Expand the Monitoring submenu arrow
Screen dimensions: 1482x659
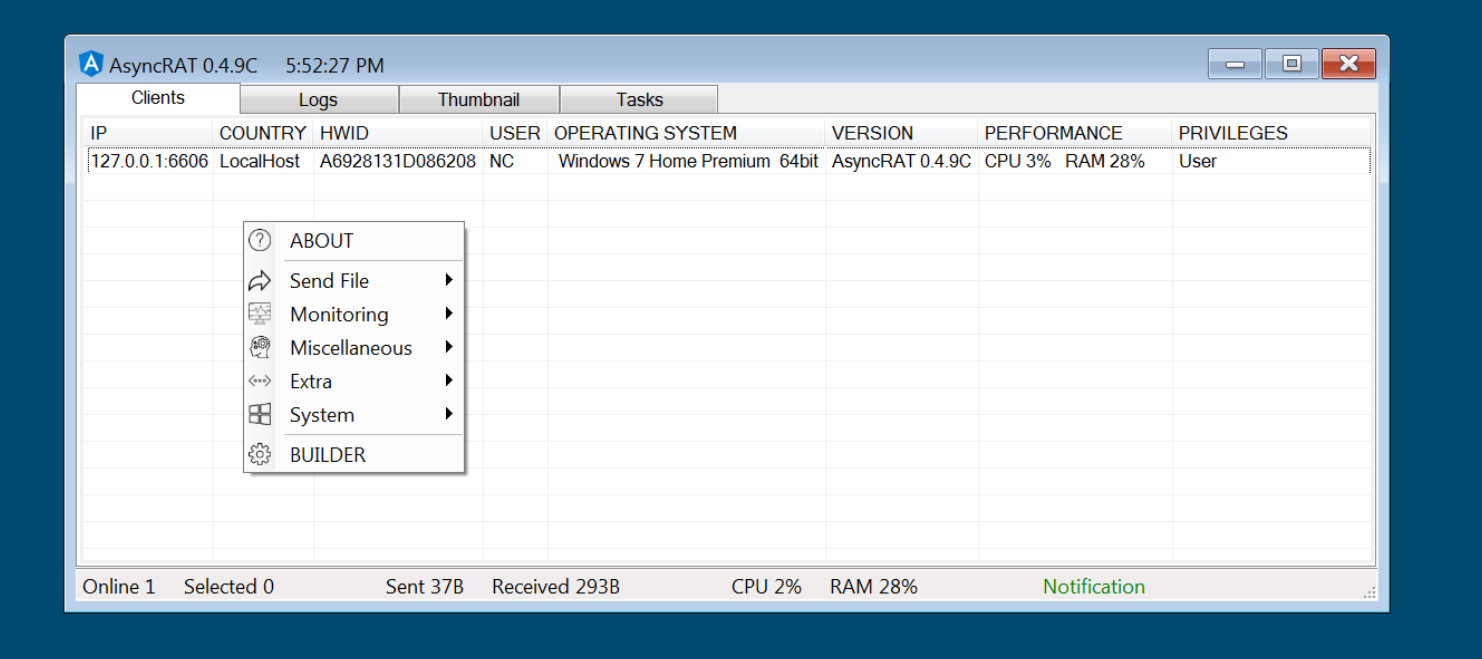449,314
